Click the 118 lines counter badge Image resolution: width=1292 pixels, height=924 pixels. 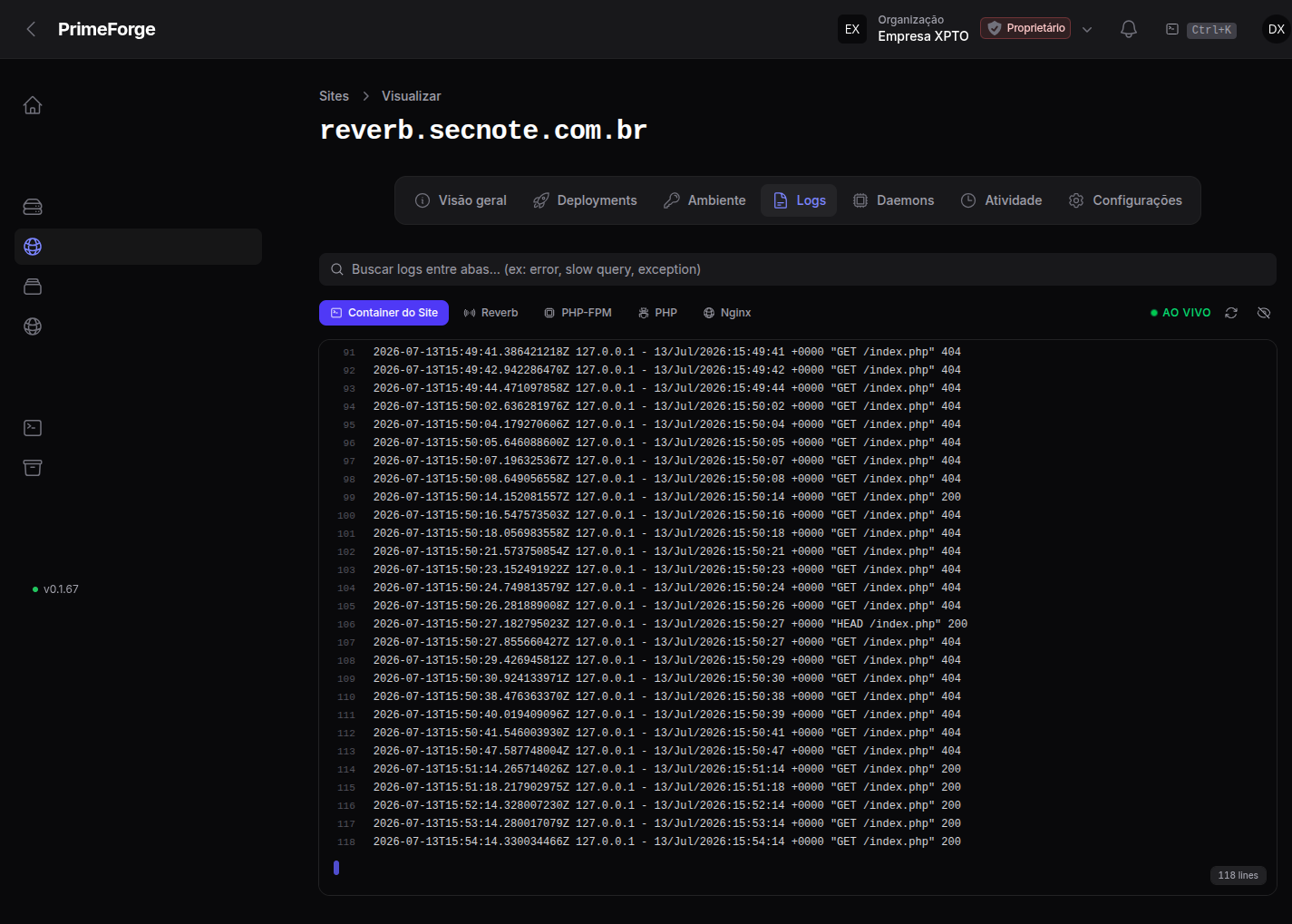coord(1238,875)
